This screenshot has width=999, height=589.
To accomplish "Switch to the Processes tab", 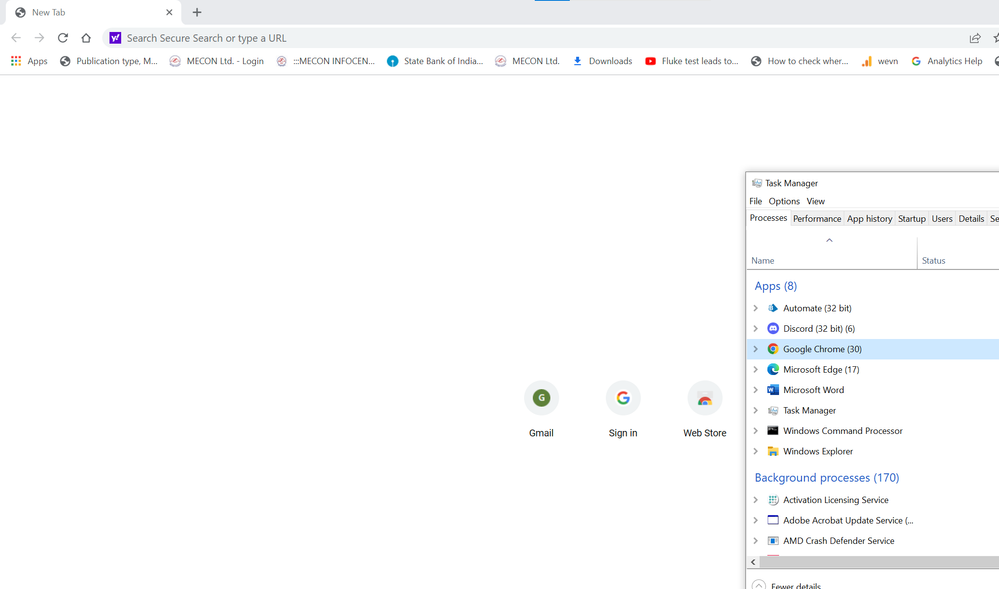I will point(768,218).
